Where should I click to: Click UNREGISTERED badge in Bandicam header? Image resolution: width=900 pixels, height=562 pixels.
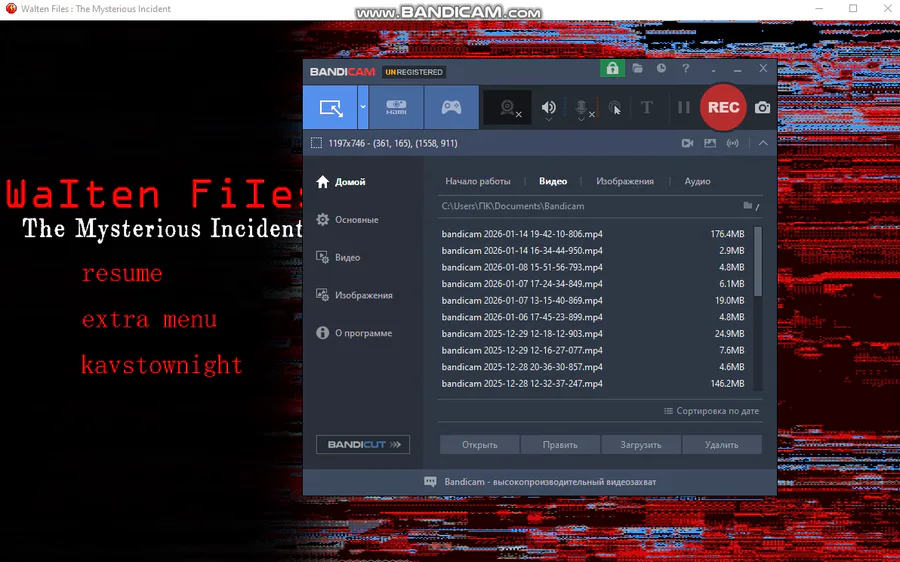click(x=414, y=72)
